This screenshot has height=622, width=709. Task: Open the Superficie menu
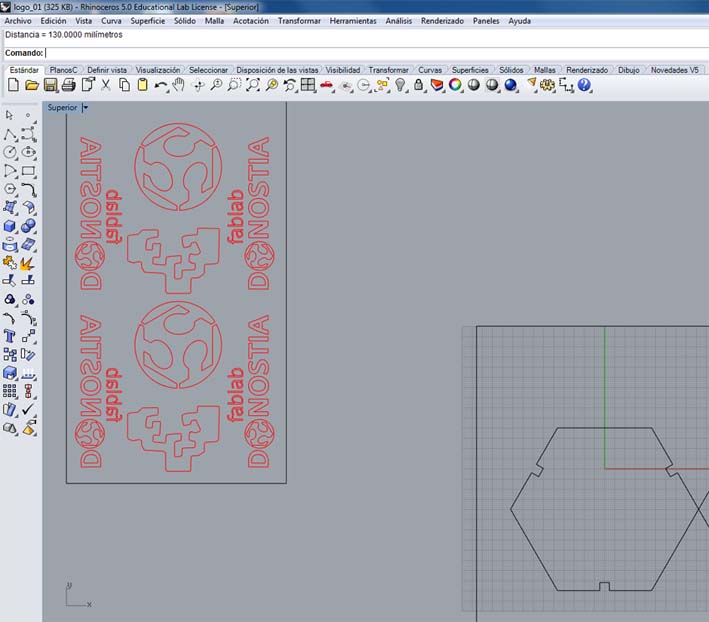pos(148,21)
